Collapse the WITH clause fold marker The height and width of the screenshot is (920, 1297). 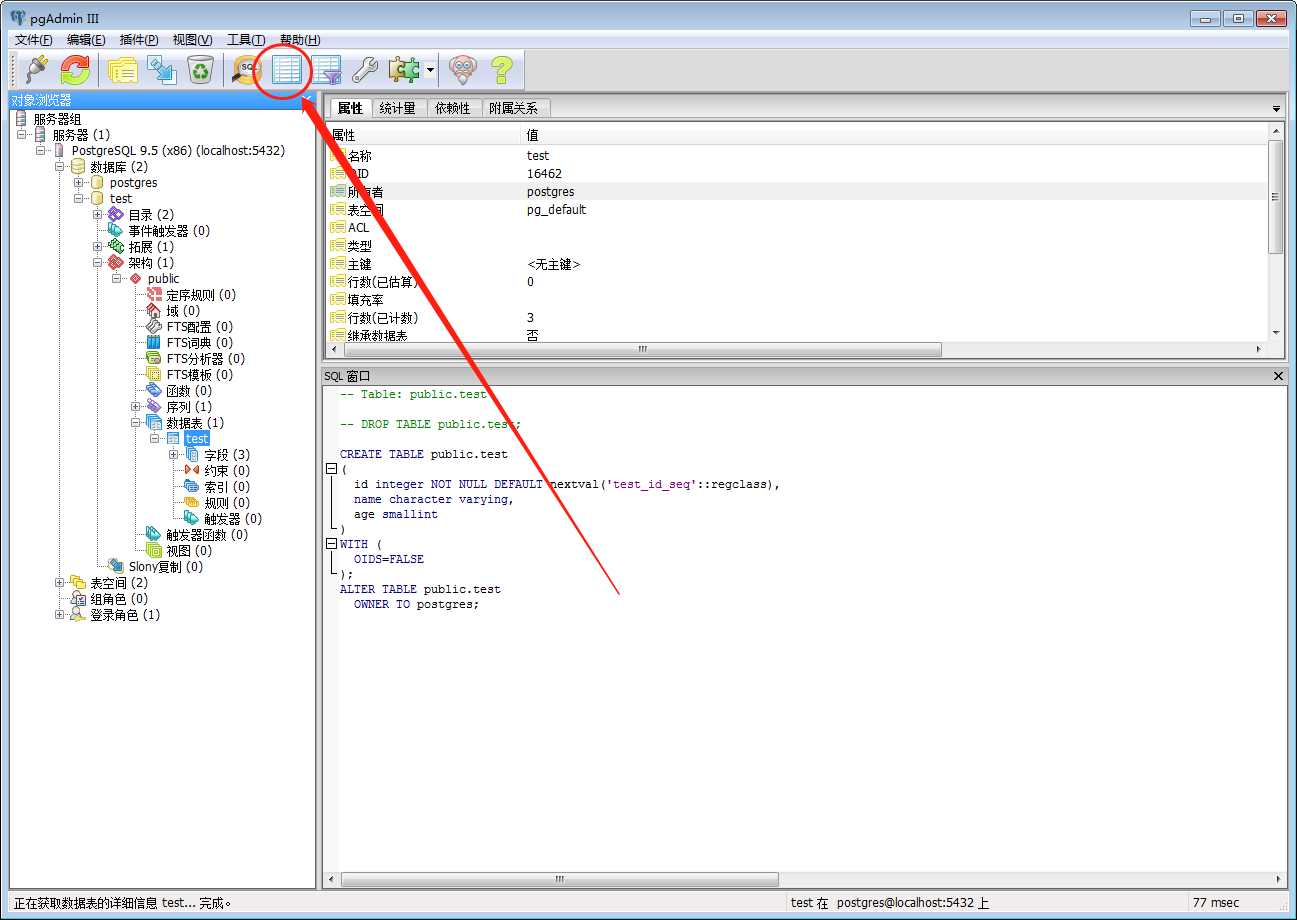[x=331, y=544]
